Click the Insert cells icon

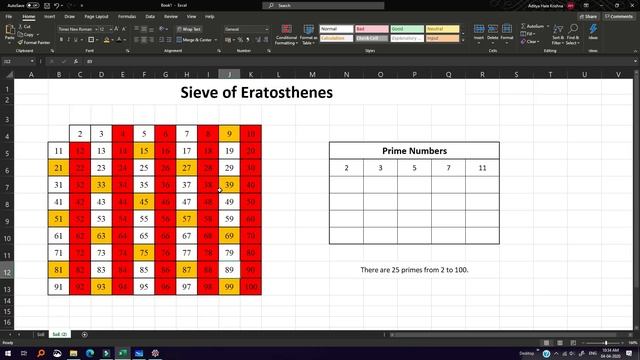[479, 29]
